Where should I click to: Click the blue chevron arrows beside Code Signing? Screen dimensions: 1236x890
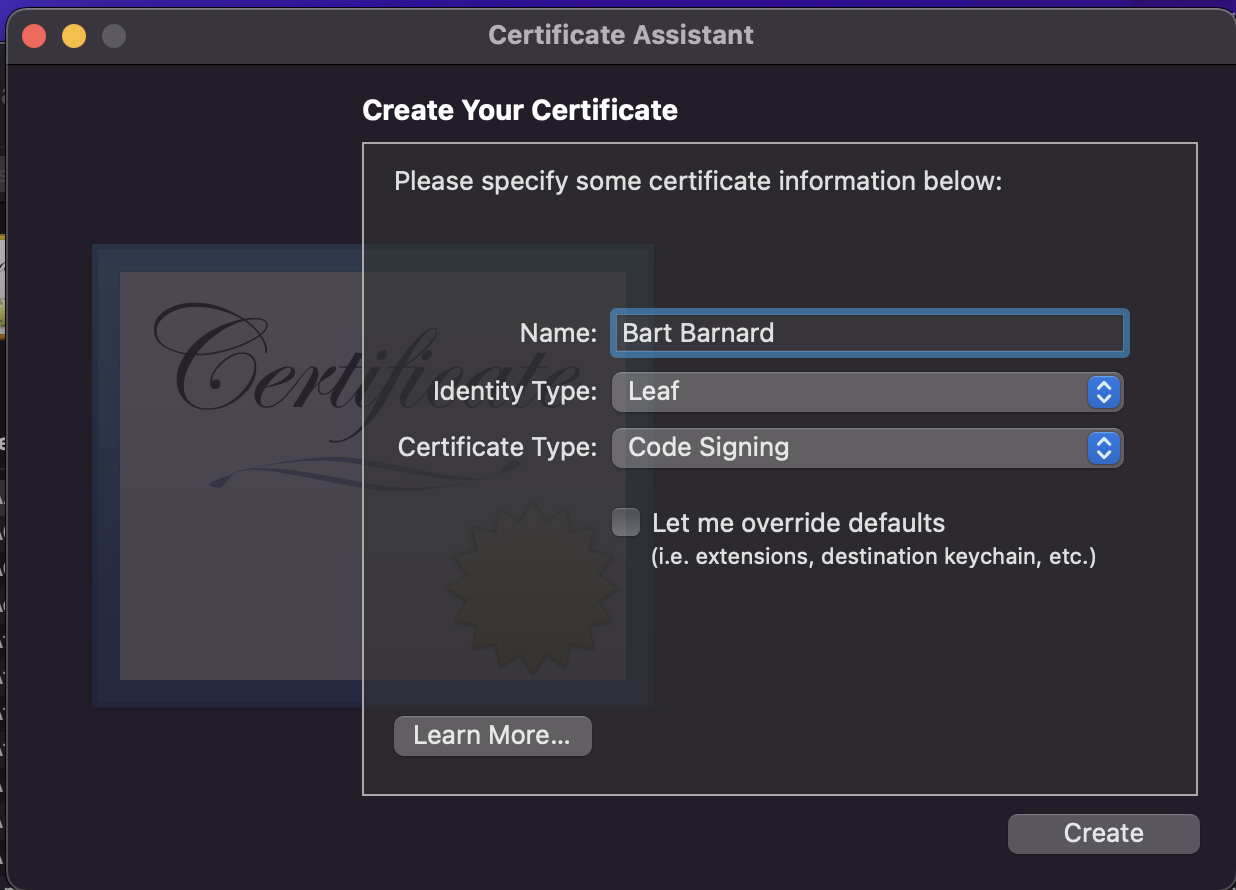(x=1103, y=448)
